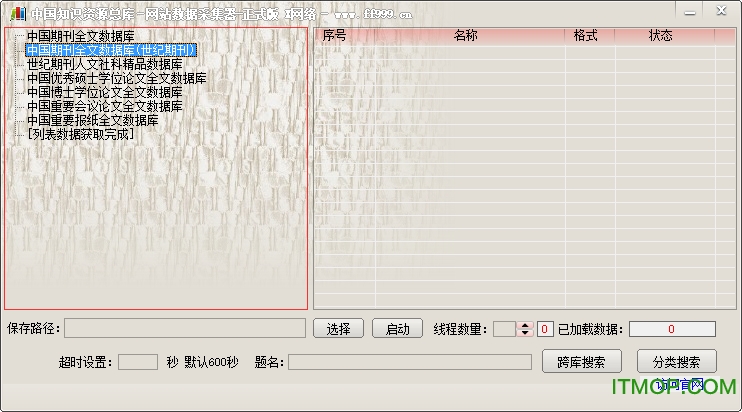Select 中国期刊全文数据库 tree item
Viewport: 742px width, 412px height.
(80, 36)
